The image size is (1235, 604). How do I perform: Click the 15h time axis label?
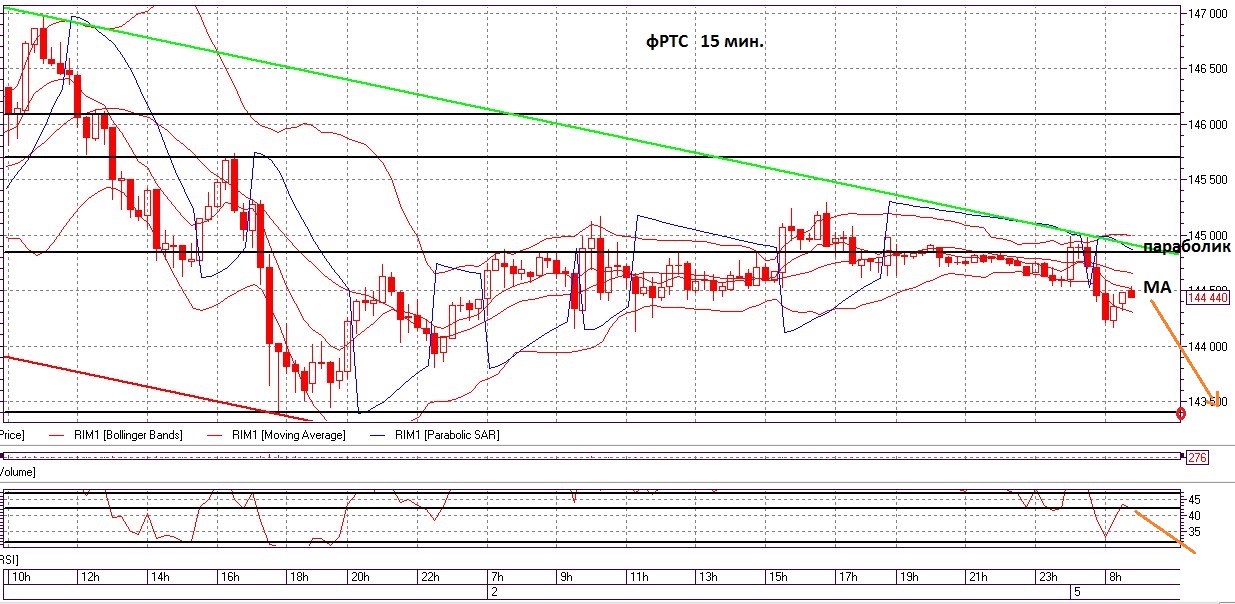point(779,577)
